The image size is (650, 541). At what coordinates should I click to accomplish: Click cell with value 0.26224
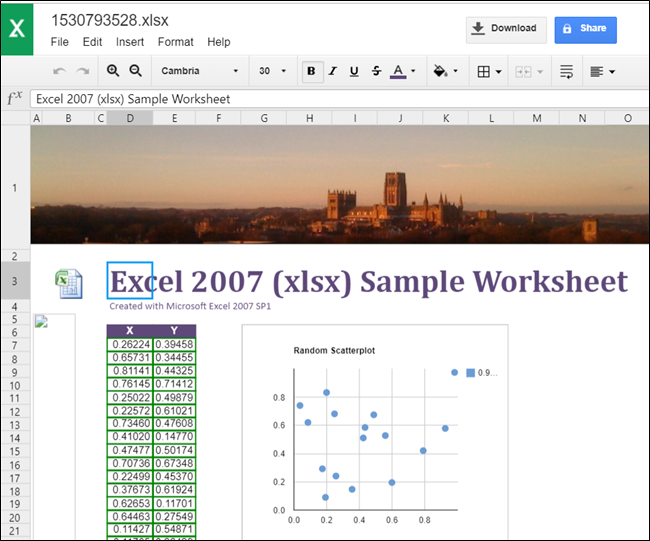click(130, 344)
